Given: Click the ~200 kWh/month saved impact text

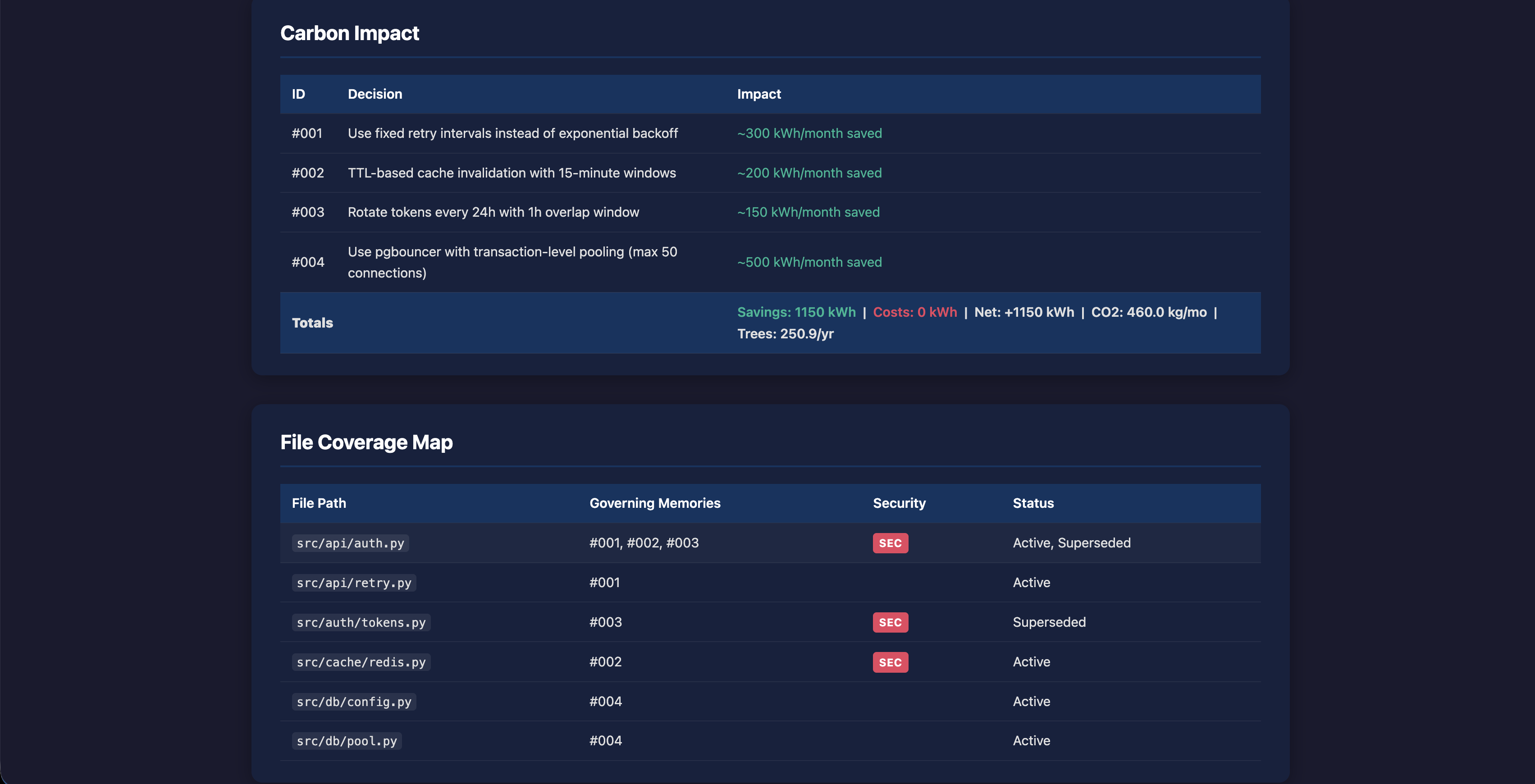Looking at the screenshot, I should click(809, 173).
